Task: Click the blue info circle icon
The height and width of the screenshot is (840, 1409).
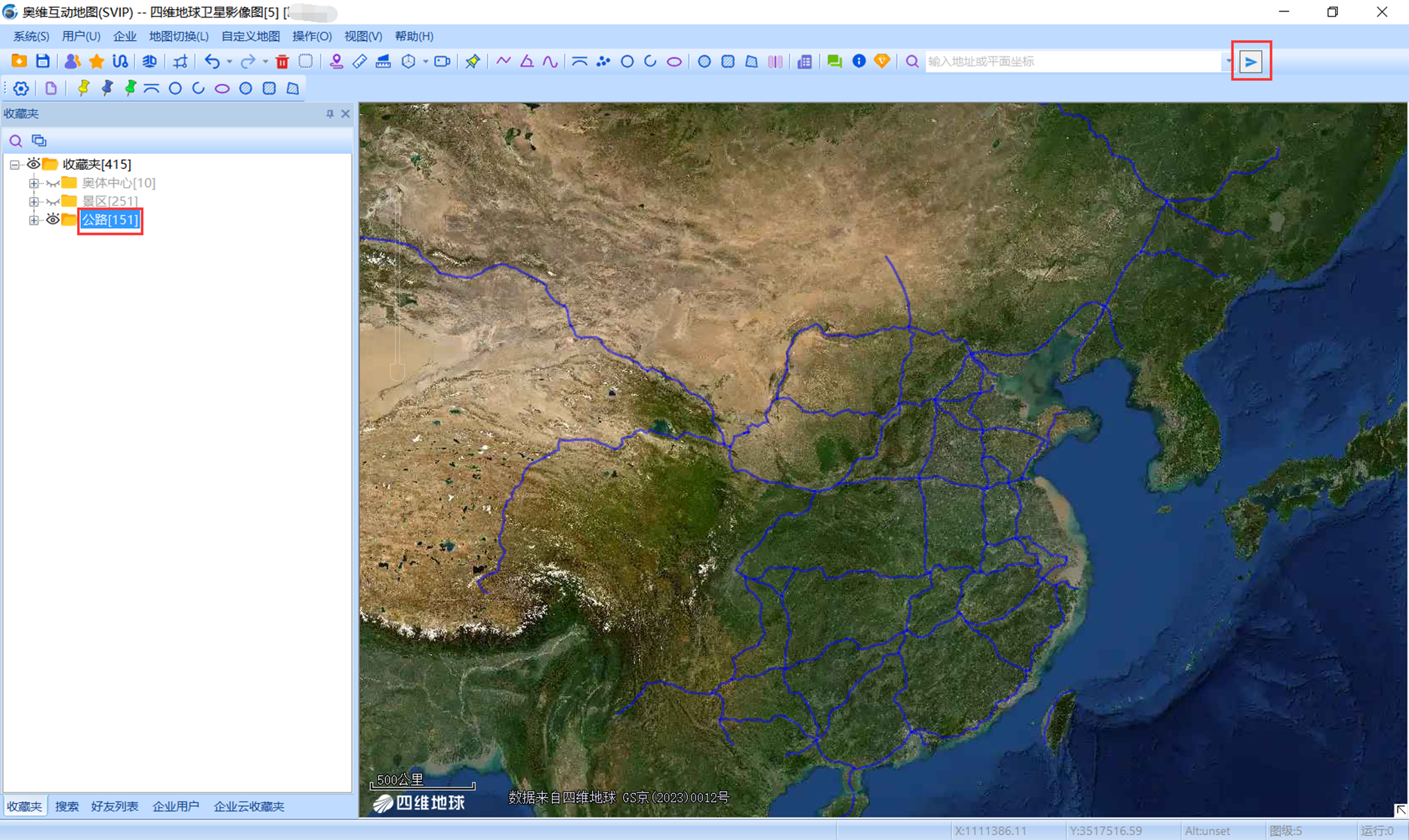Action: (x=859, y=62)
